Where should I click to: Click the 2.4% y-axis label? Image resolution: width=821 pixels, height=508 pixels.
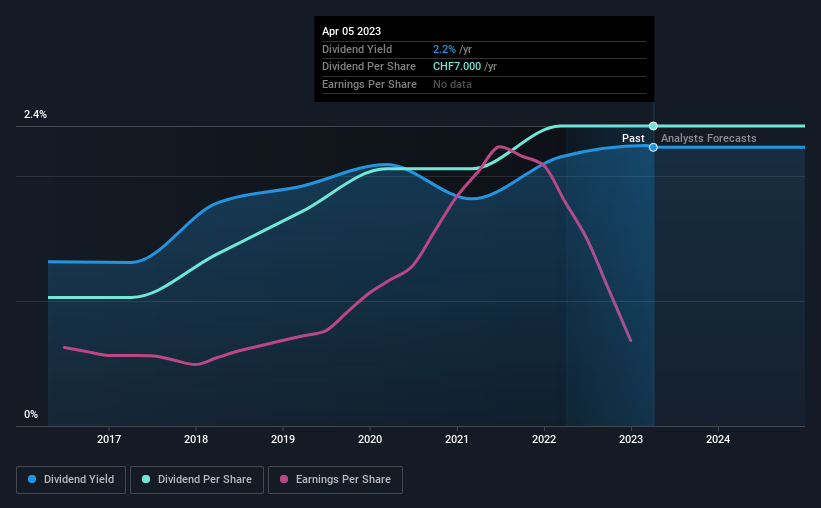pos(35,114)
